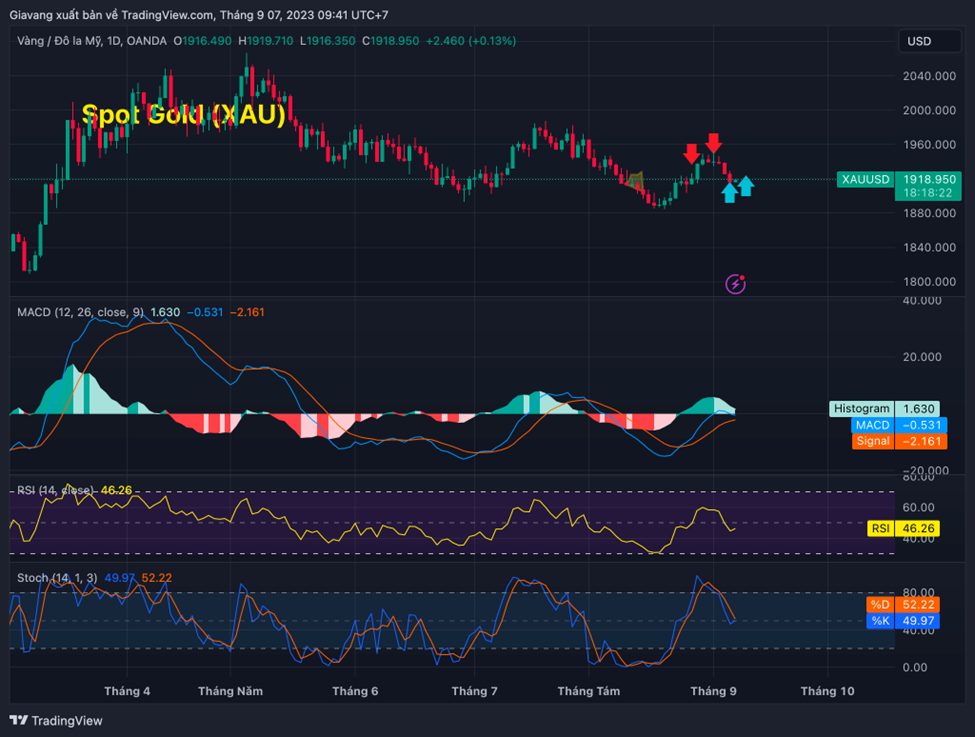Click the MACD (12, 26, close, 9) legend
This screenshot has height=737, width=975.
point(80,312)
